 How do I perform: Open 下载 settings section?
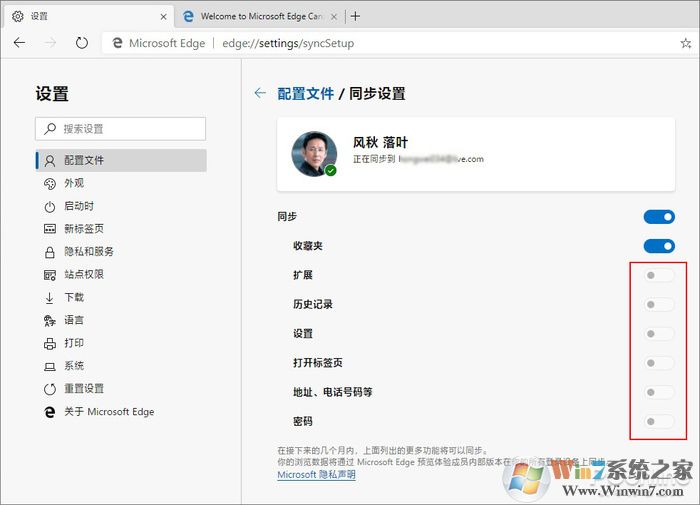121,298
